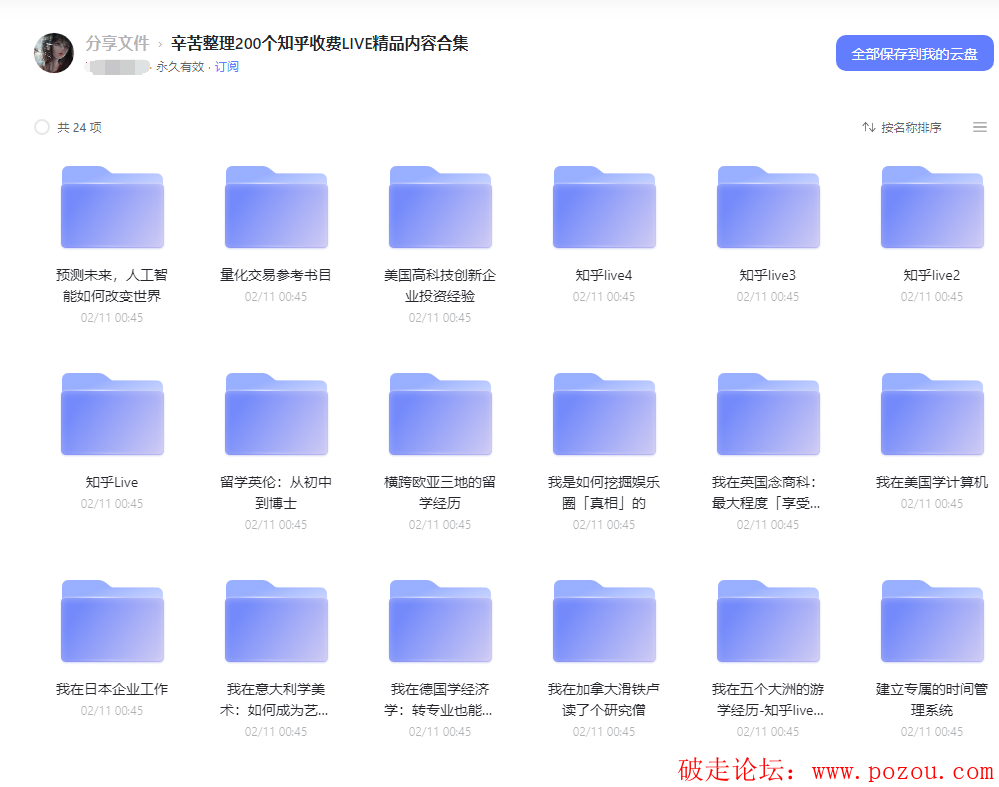Click the 横跨欧亚三地的留学经历 folder name
Screen dimensions: 999x787
[440, 493]
